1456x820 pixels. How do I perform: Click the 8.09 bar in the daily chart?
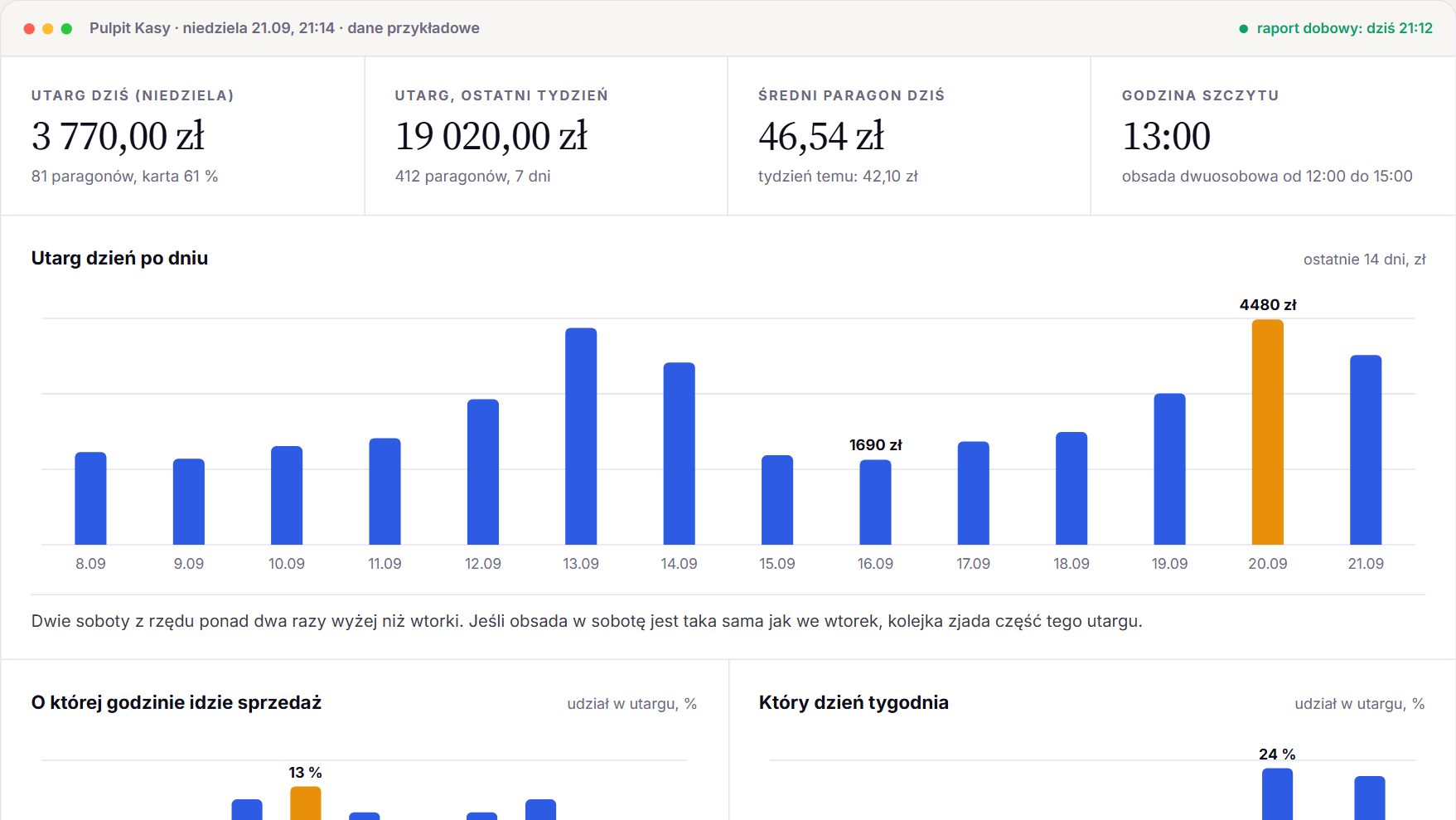[90, 498]
